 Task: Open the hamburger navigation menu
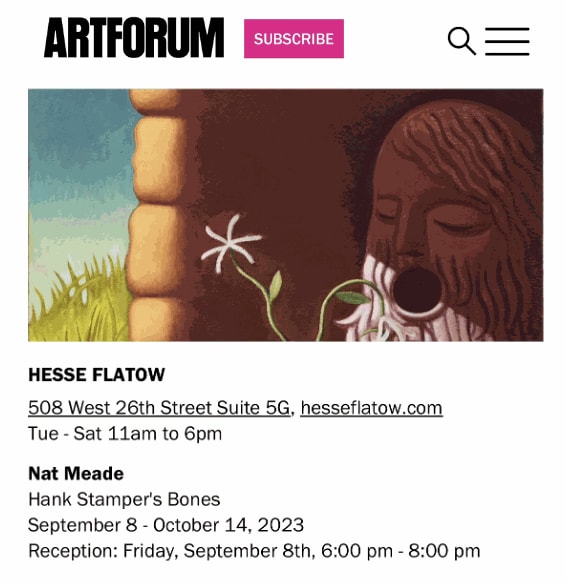(x=507, y=41)
